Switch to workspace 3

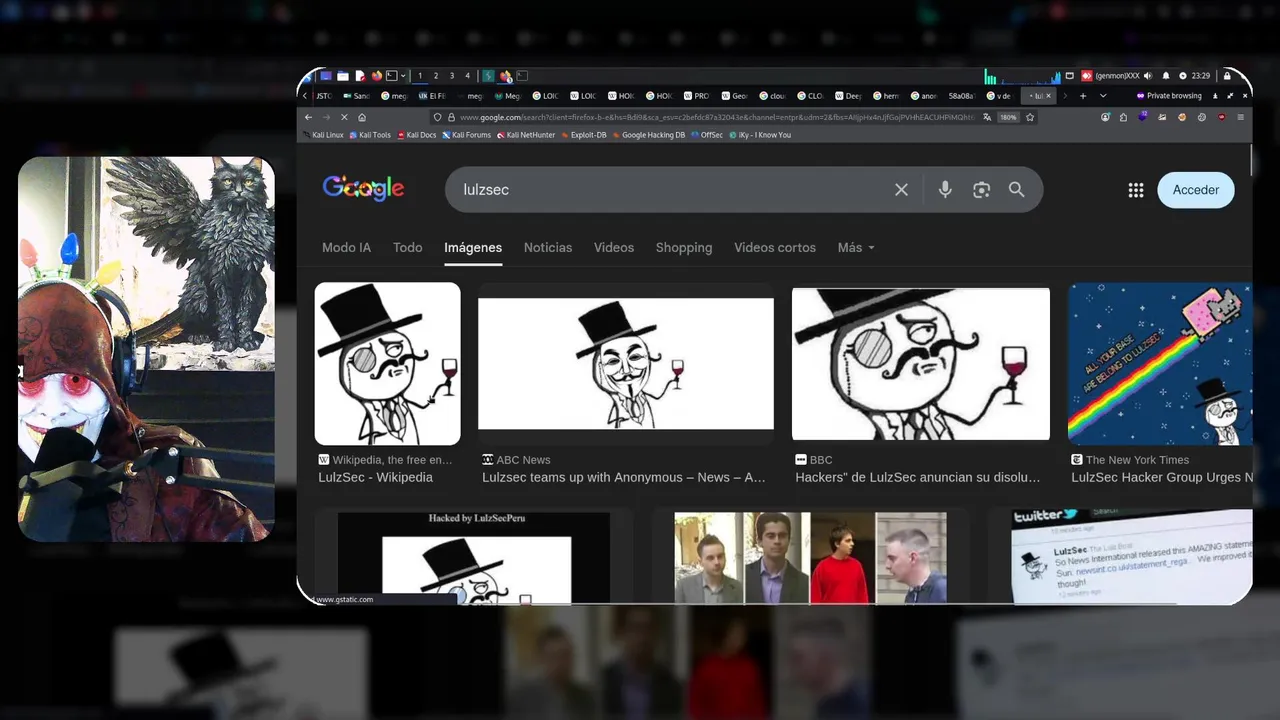pos(452,76)
